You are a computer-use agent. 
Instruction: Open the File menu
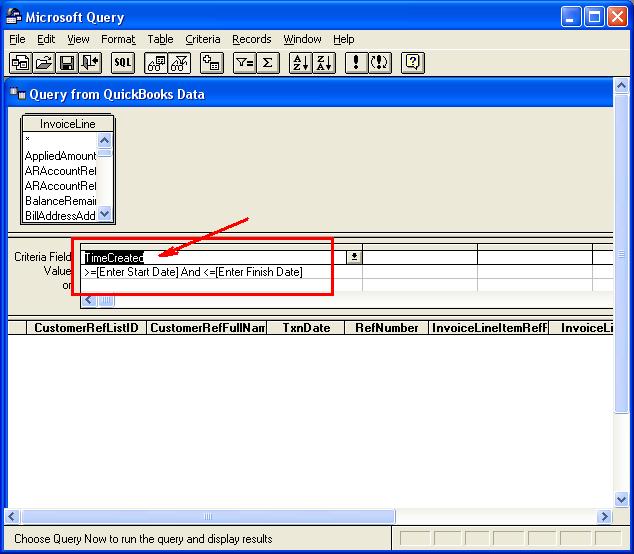pos(17,39)
